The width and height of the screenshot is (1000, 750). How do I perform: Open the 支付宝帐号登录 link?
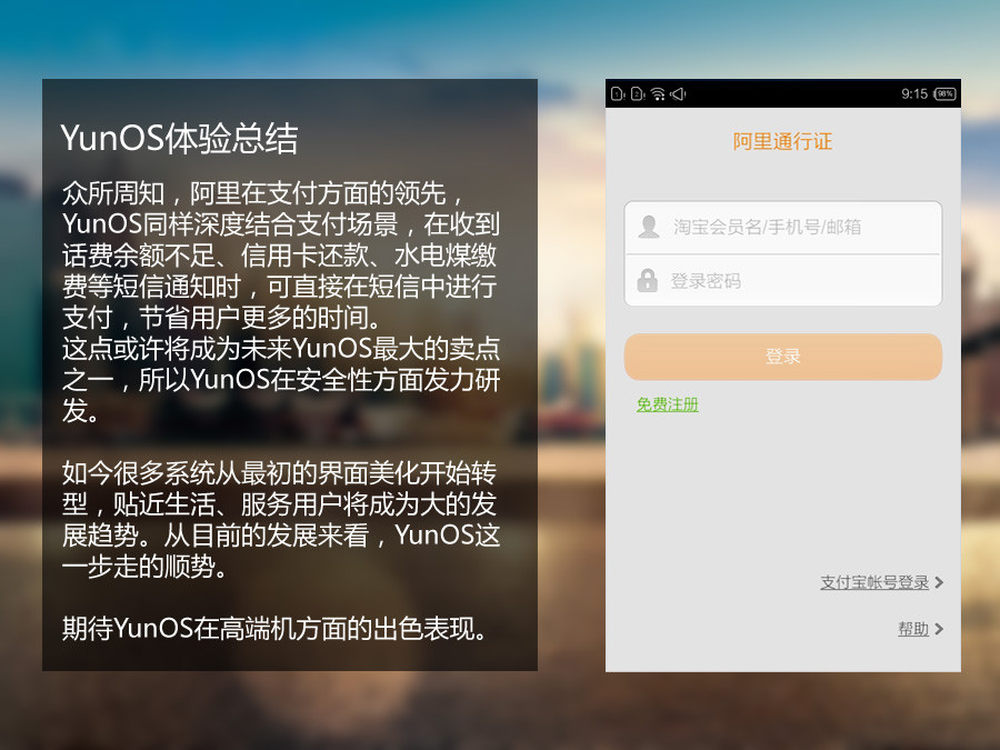coord(874,582)
